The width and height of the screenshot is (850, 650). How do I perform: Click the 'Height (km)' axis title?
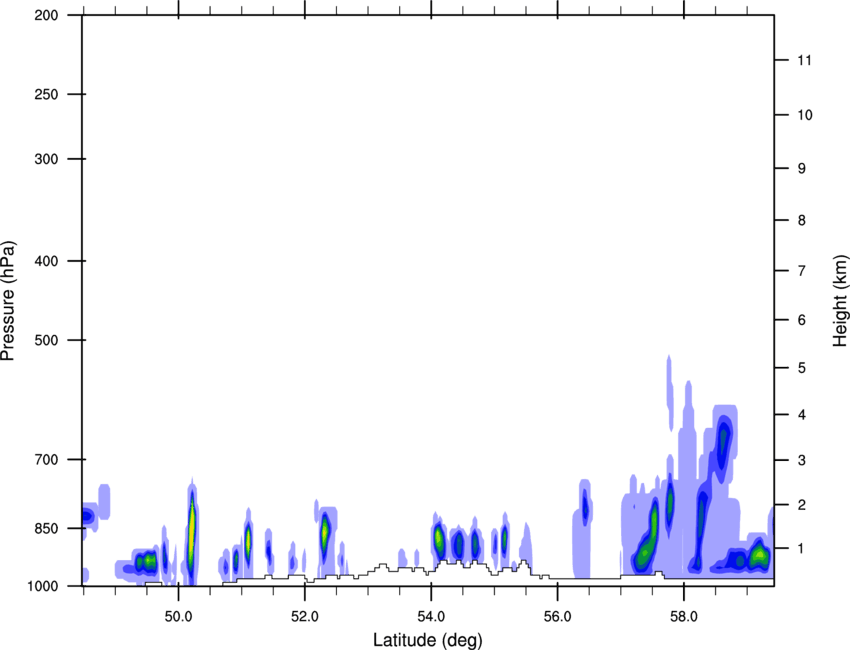point(840,300)
